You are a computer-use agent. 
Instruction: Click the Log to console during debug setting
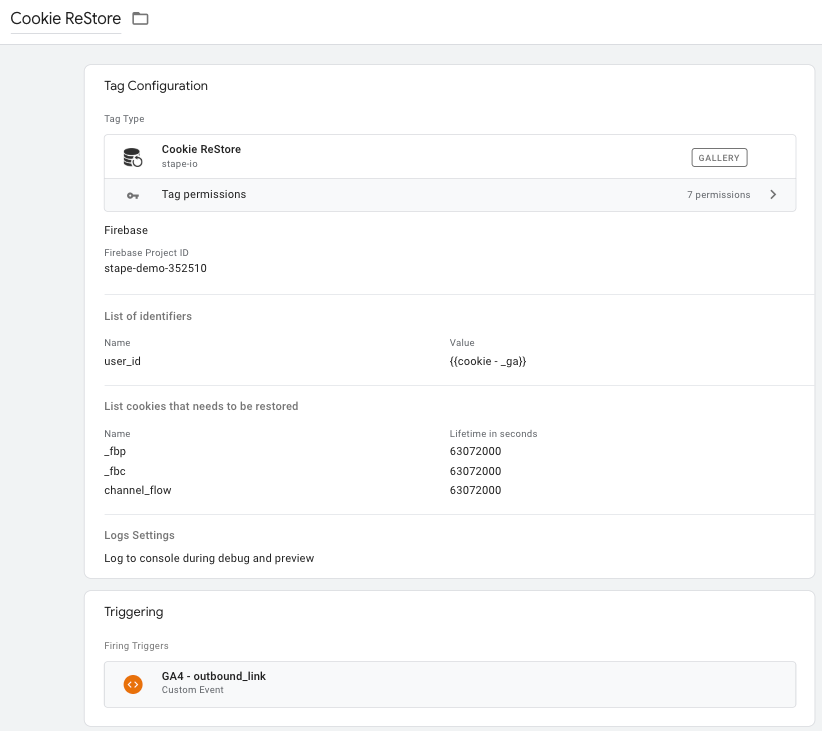pos(209,558)
